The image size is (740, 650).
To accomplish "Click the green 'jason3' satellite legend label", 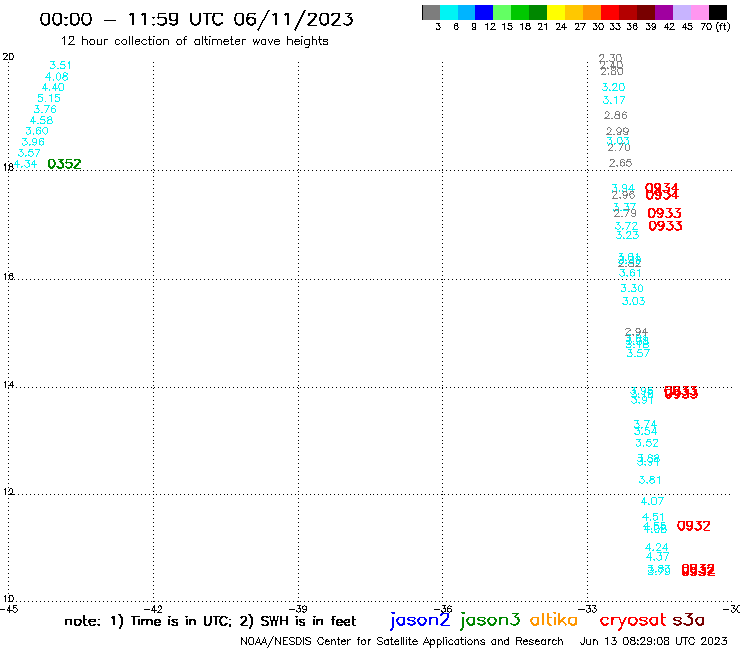I will [490, 620].
